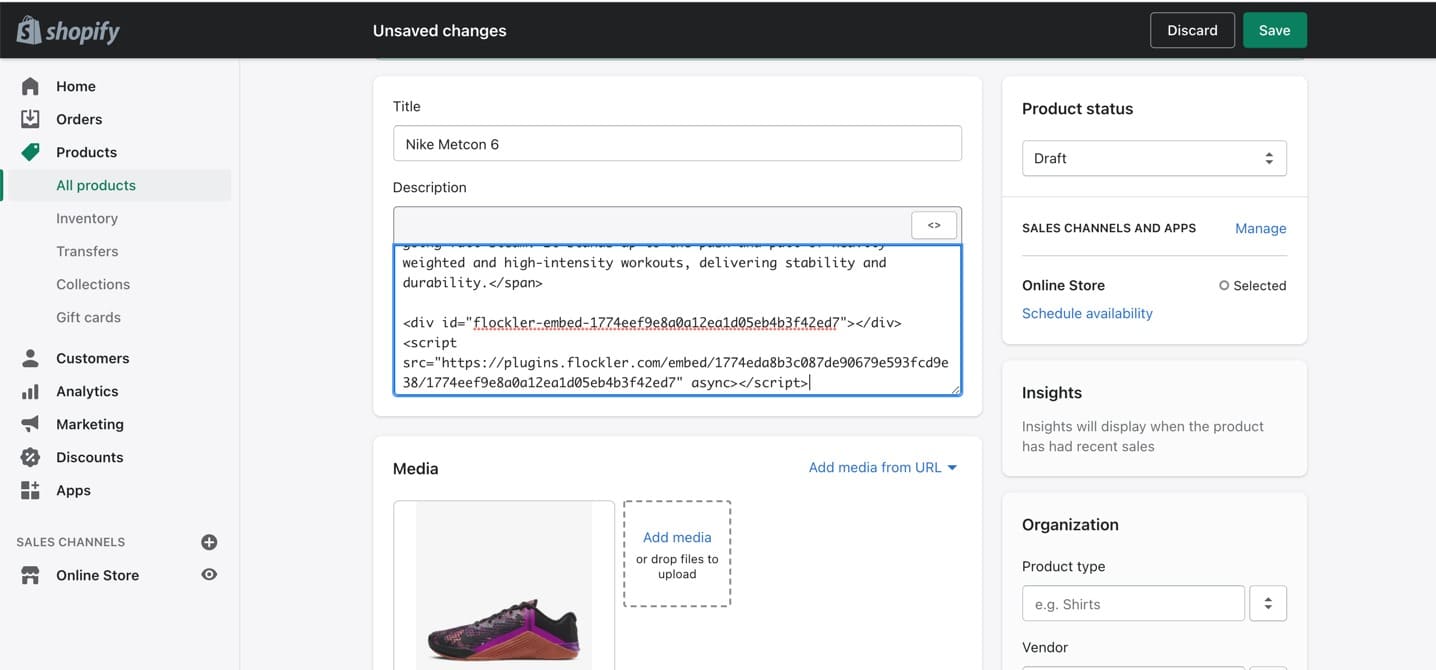1436x670 pixels.
Task: View Online Store with eye icon
Action: [x=209, y=575]
